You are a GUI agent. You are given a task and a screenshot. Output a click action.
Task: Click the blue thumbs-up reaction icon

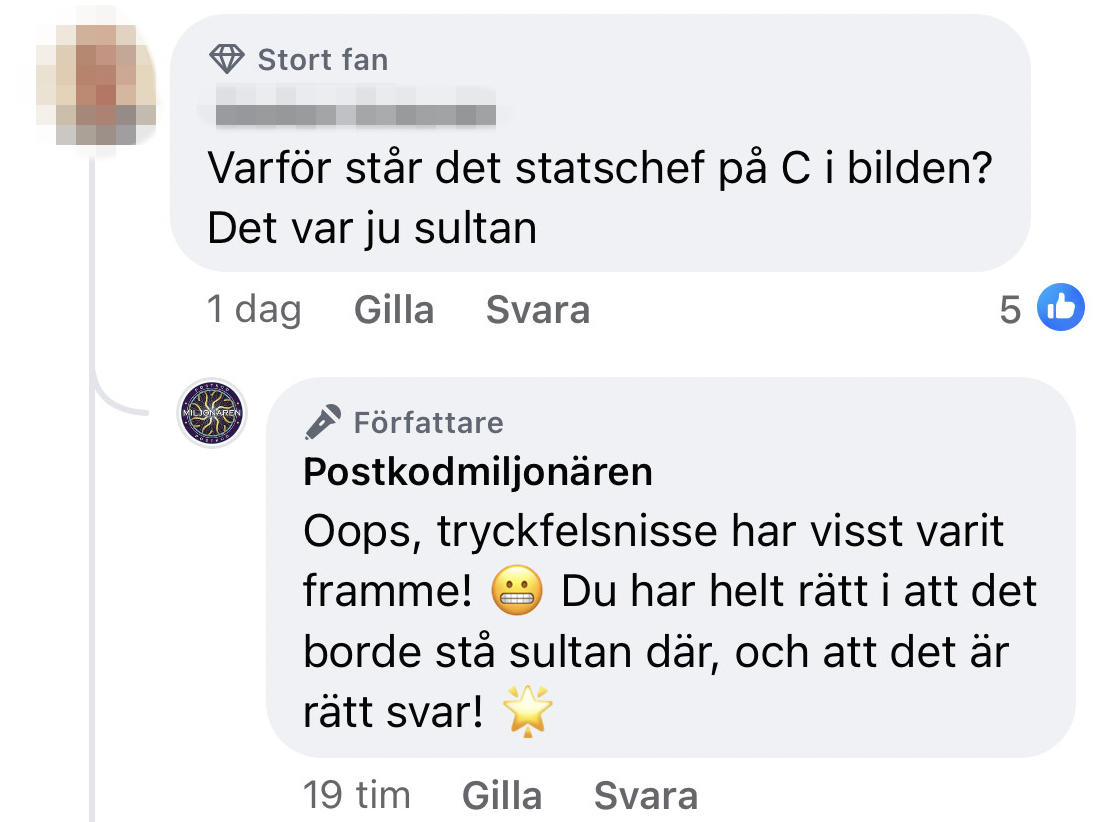click(x=1060, y=308)
